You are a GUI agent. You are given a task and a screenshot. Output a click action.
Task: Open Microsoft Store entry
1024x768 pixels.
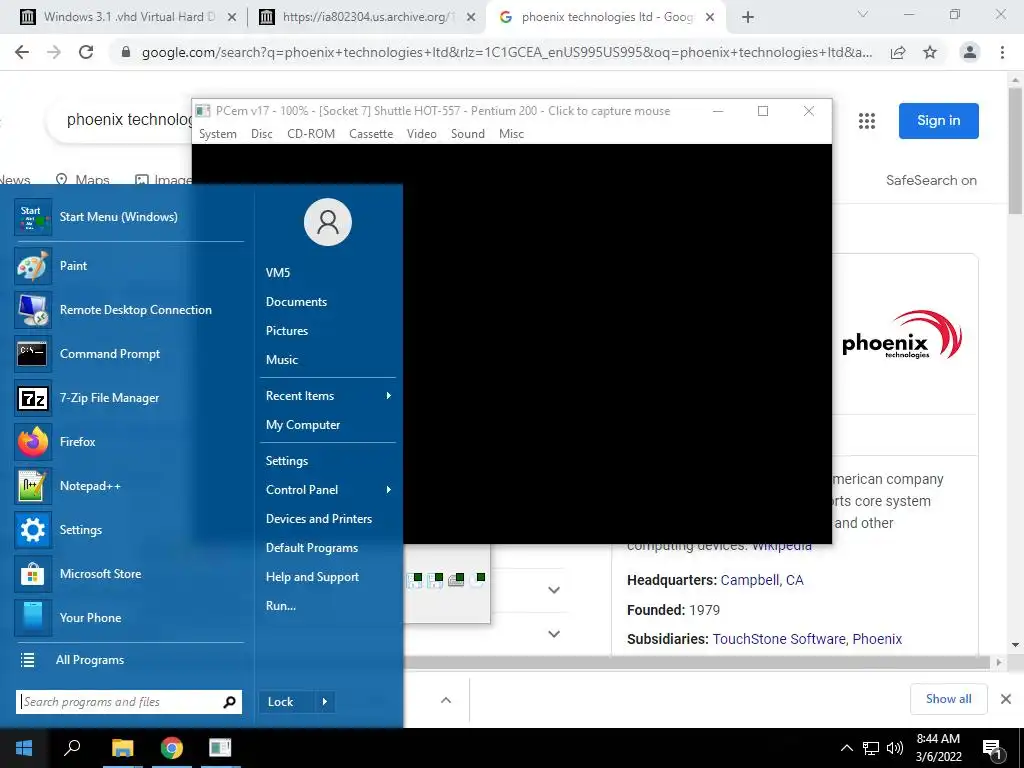tap(129, 574)
